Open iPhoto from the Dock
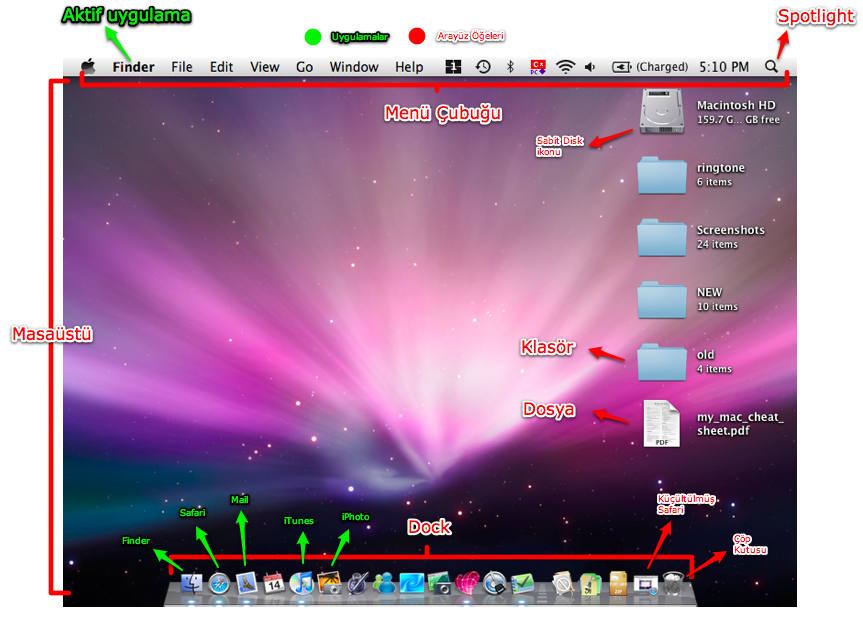The height and width of the screenshot is (619, 863). (330, 583)
